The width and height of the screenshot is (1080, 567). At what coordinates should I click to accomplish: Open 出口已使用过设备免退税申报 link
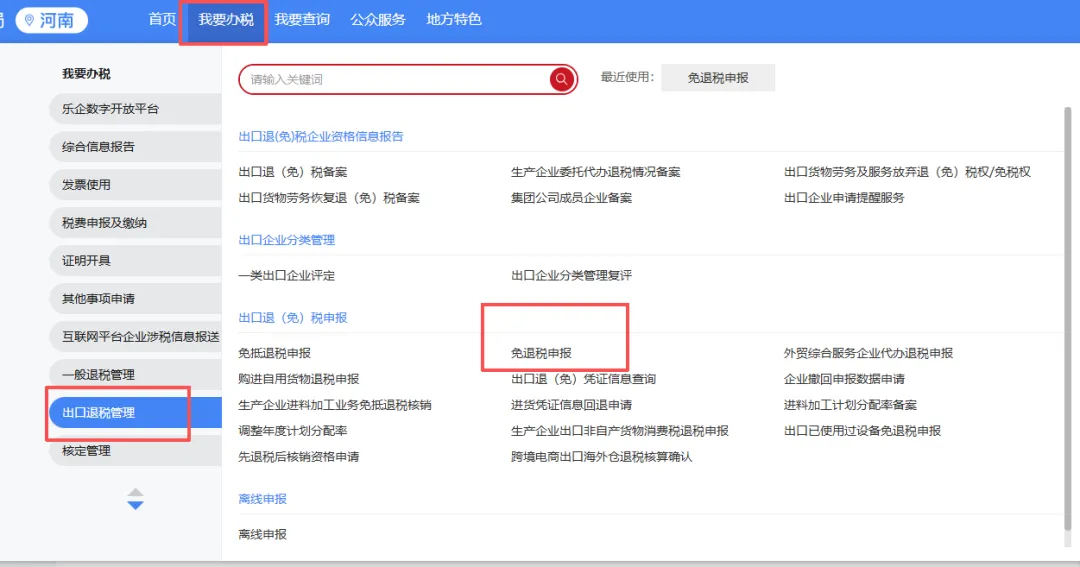click(x=862, y=431)
